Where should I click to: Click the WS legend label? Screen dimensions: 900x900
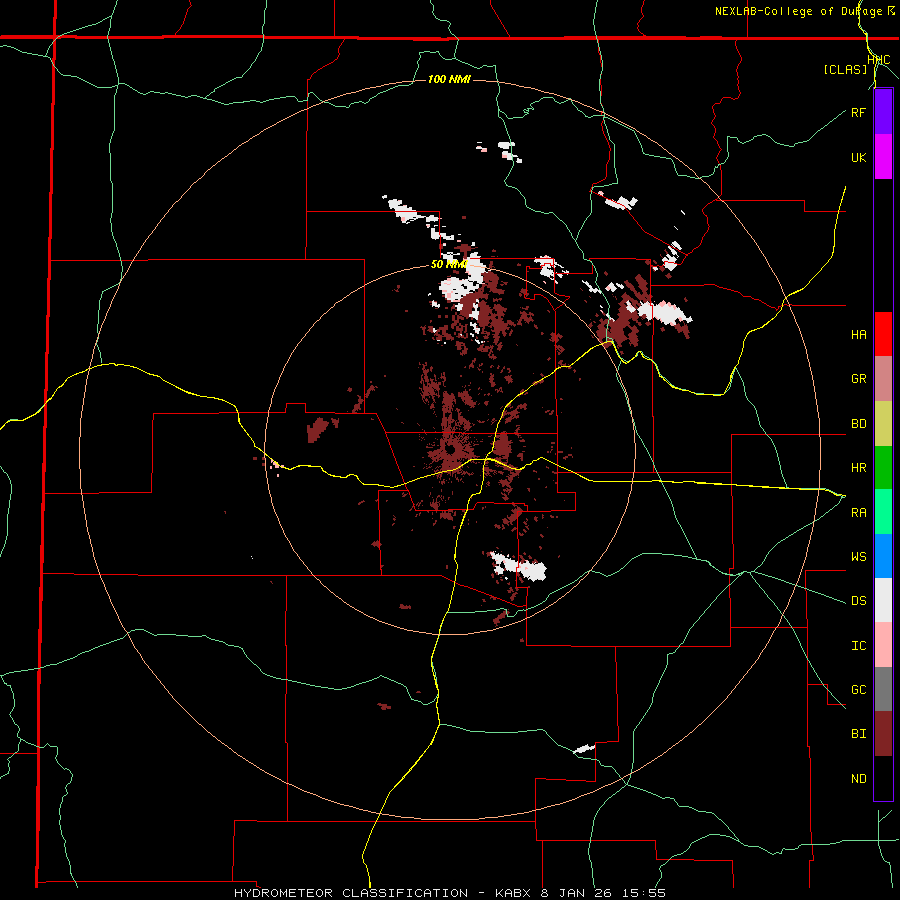tap(858, 557)
